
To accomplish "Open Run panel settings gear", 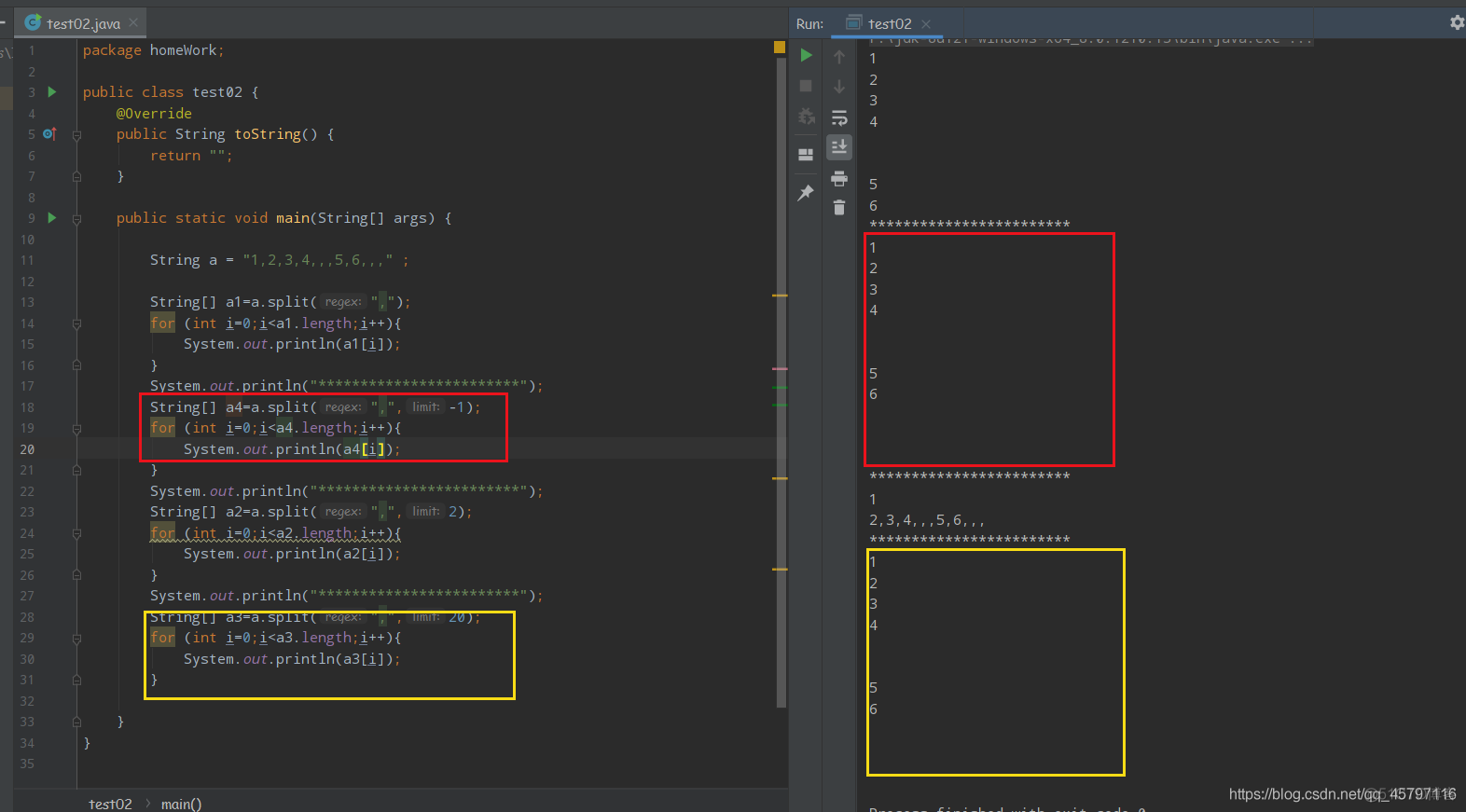I will coord(1457,22).
